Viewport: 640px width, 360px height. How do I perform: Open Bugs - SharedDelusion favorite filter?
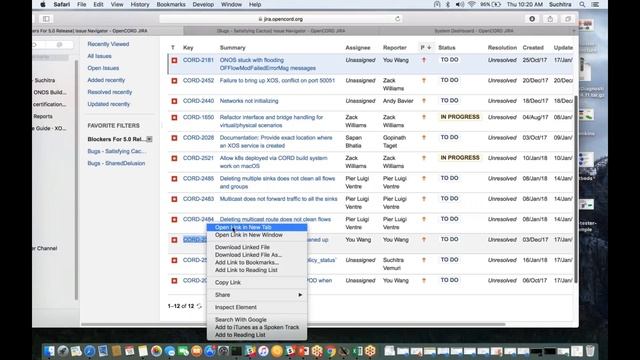pos(116,163)
